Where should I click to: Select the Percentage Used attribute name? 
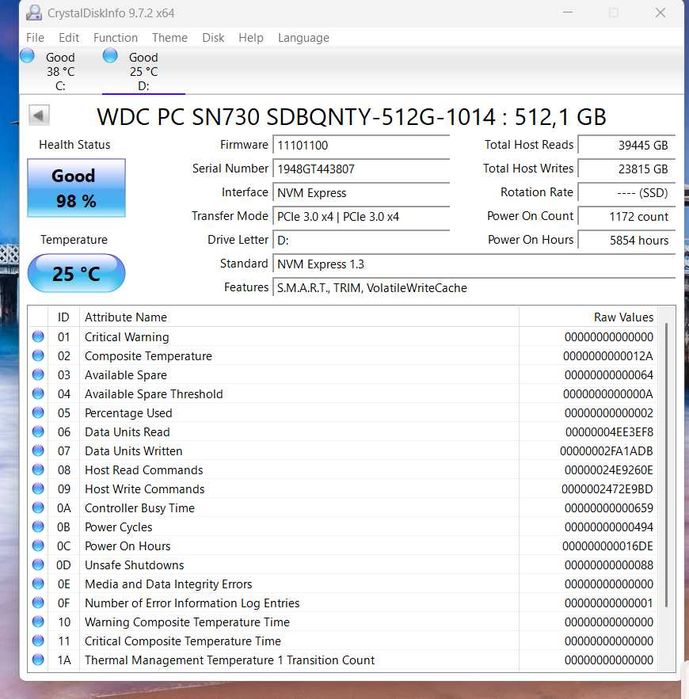[x=128, y=413]
